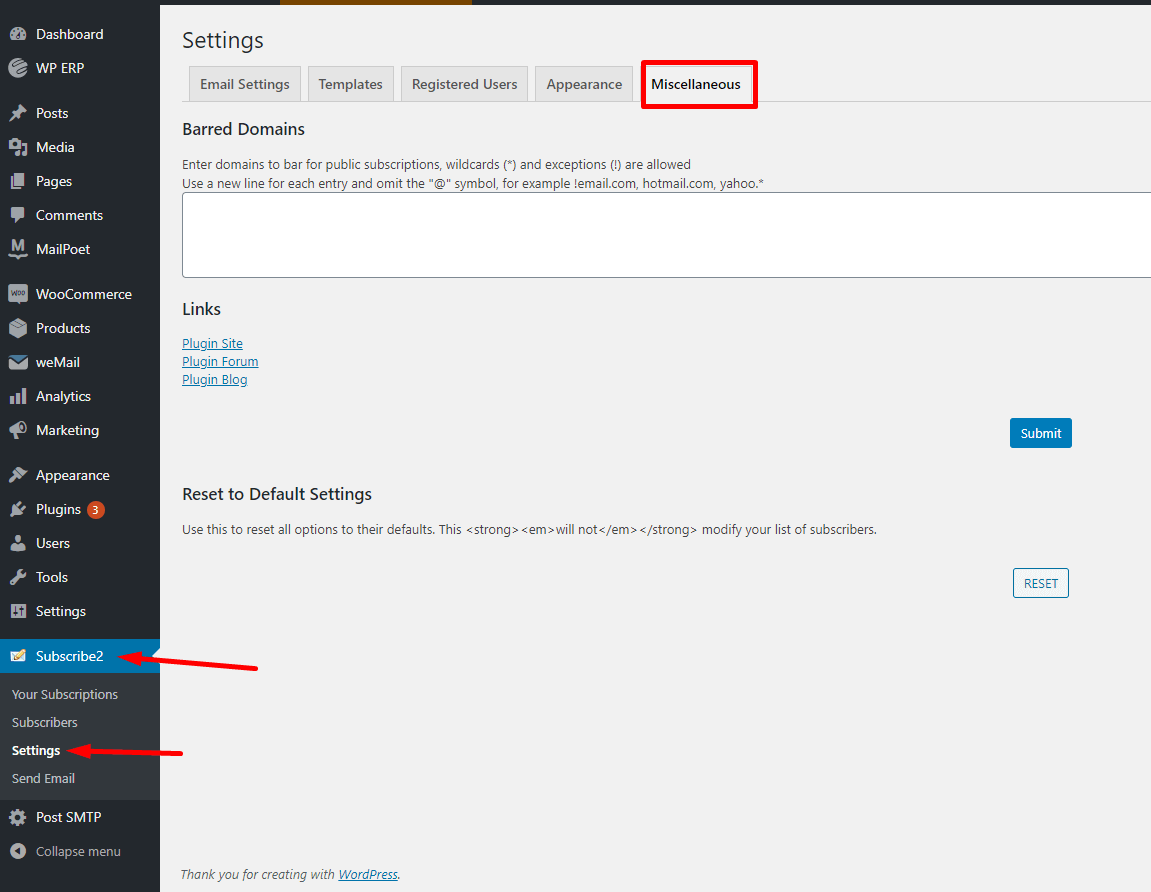This screenshot has height=892, width=1151.
Task: Open Post SMTP settings
Action: coord(65,816)
